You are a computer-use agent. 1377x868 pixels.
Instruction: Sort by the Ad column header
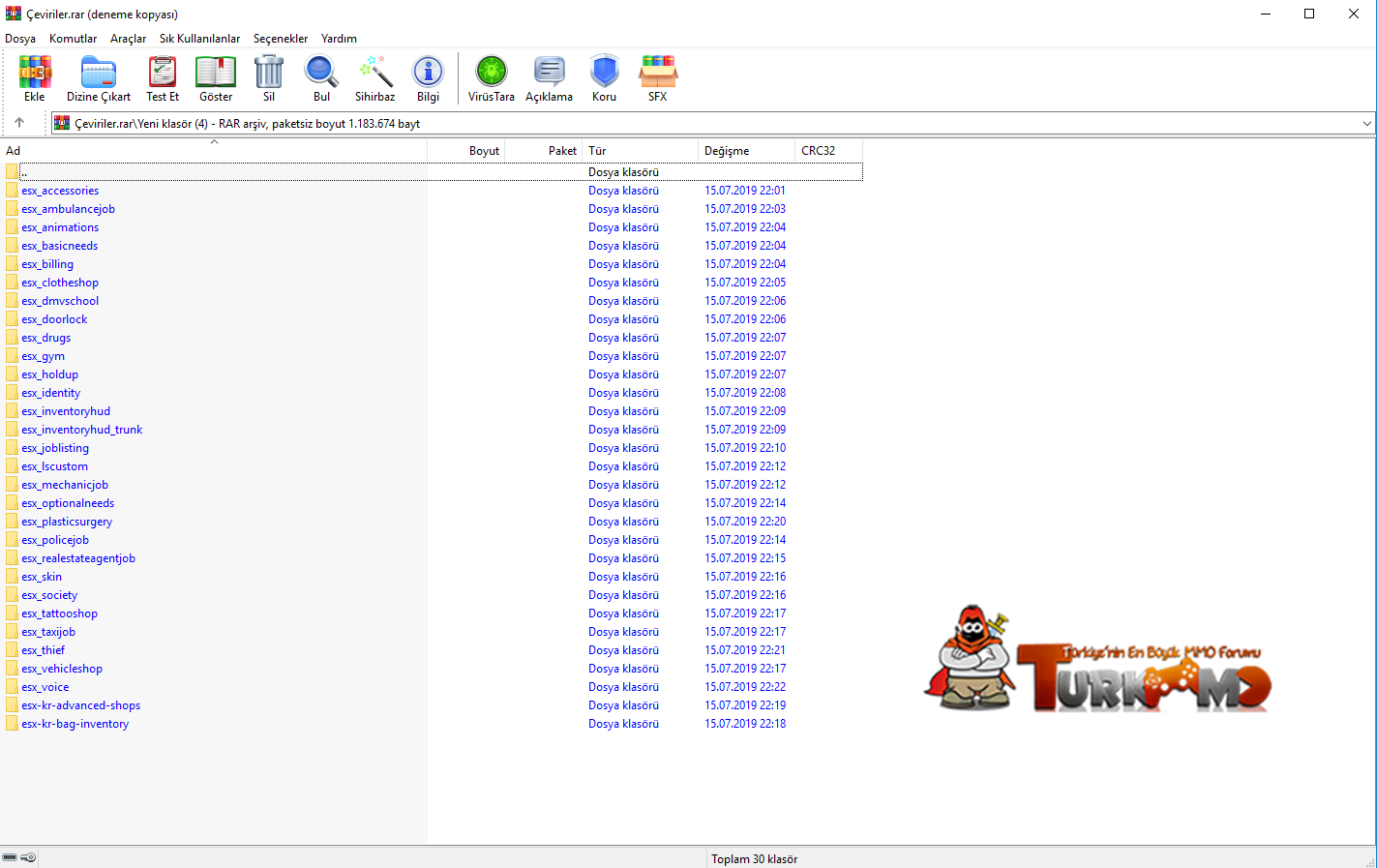pyautogui.click(x=214, y=151)
